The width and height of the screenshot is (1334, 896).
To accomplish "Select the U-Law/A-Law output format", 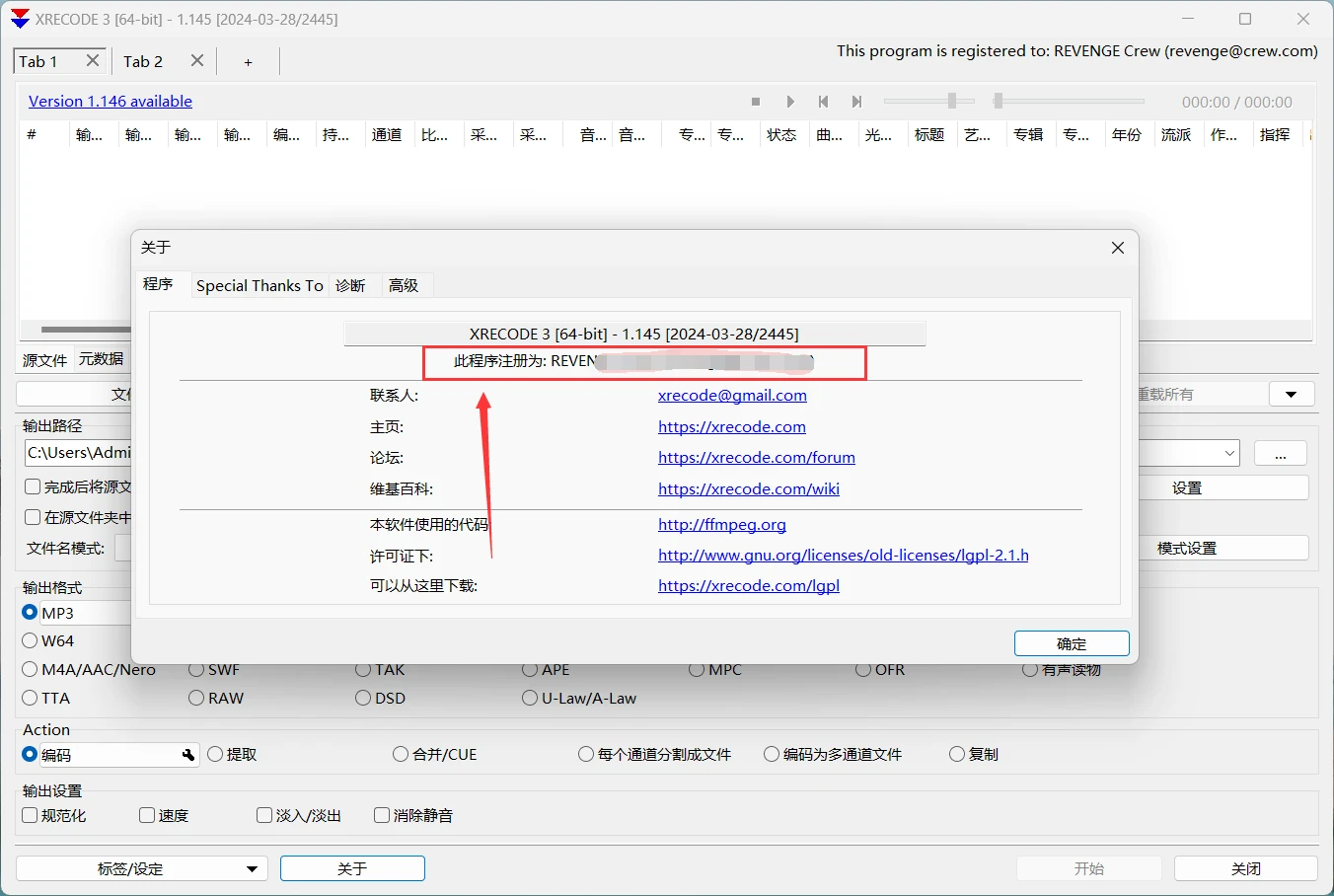I will click(530, 698).
